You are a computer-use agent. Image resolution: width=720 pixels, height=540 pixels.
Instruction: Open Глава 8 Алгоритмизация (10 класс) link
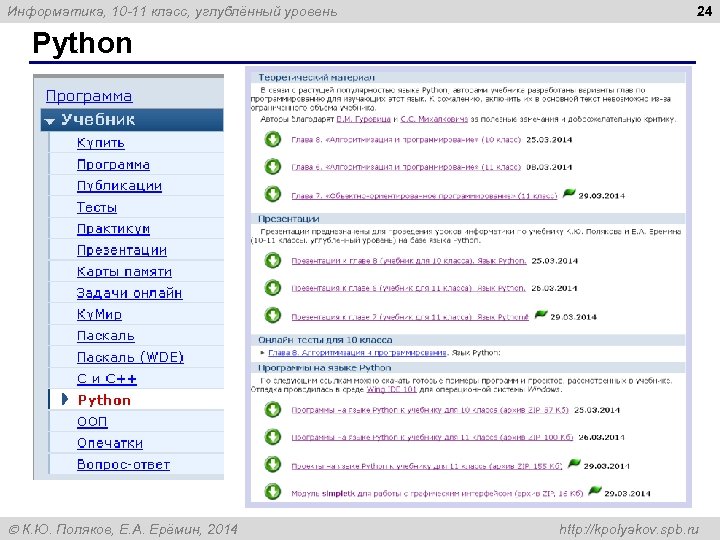pos(406,140)
